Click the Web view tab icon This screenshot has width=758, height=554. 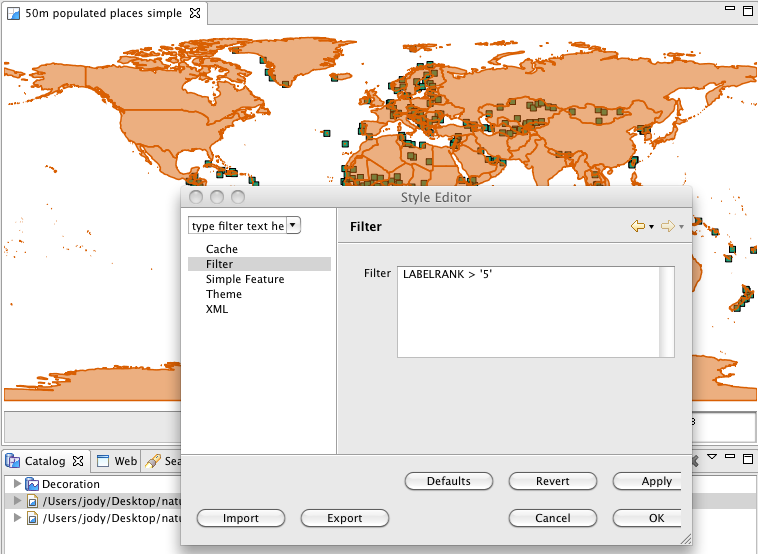[x=103, y=461]
